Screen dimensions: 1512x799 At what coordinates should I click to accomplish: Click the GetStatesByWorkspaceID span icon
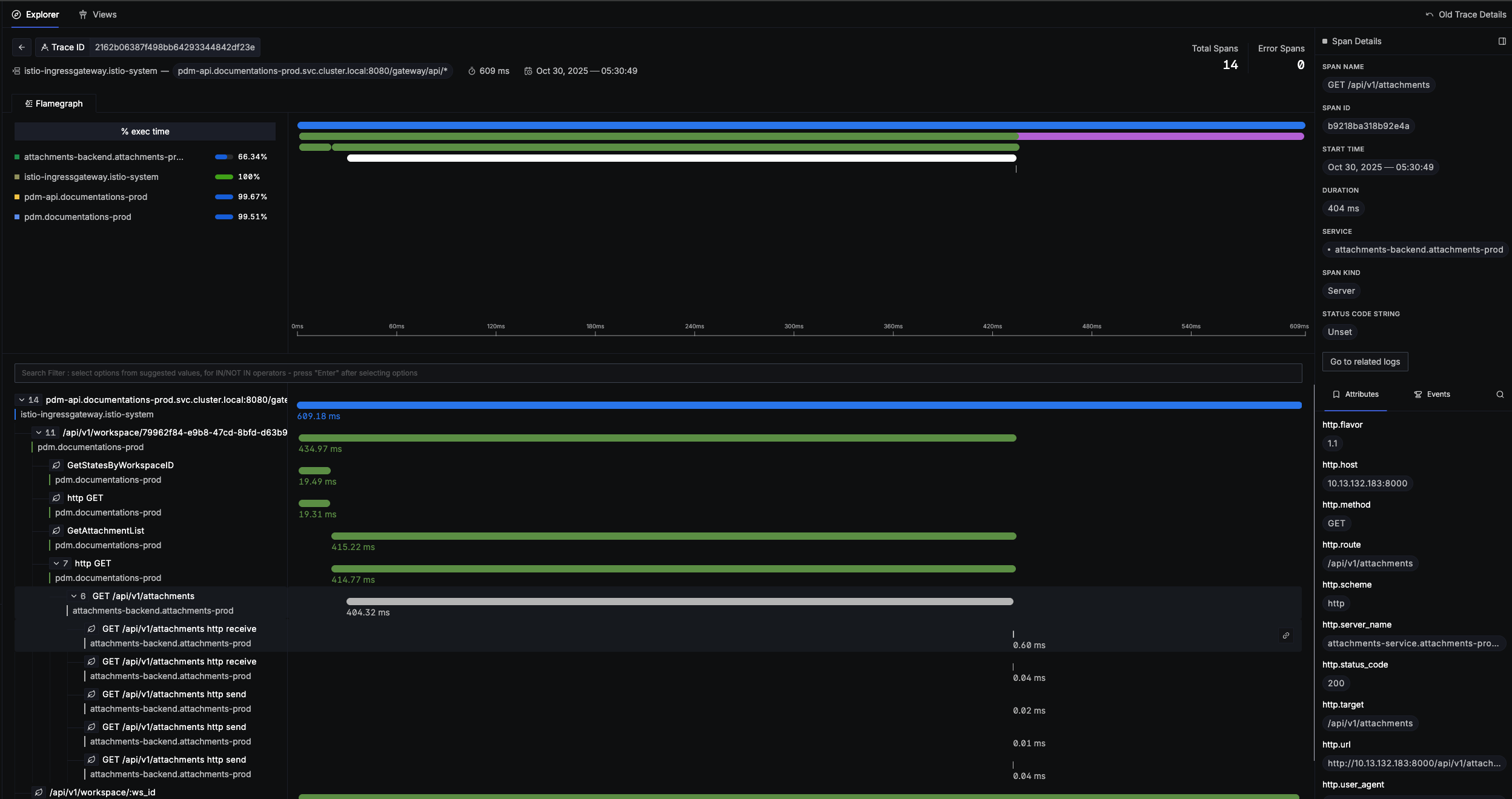click(x=56, y=465)
